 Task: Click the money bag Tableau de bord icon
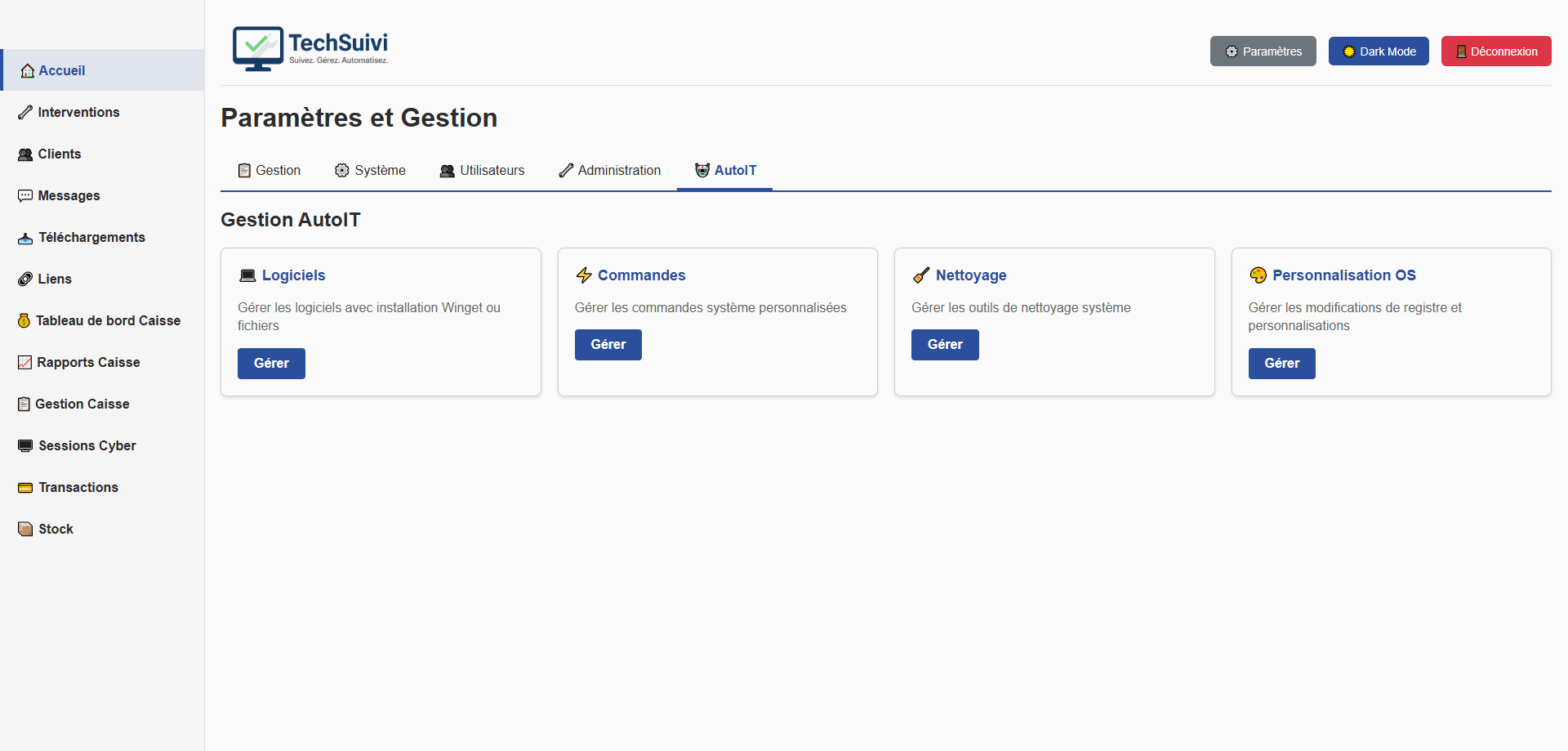[24, 321]
